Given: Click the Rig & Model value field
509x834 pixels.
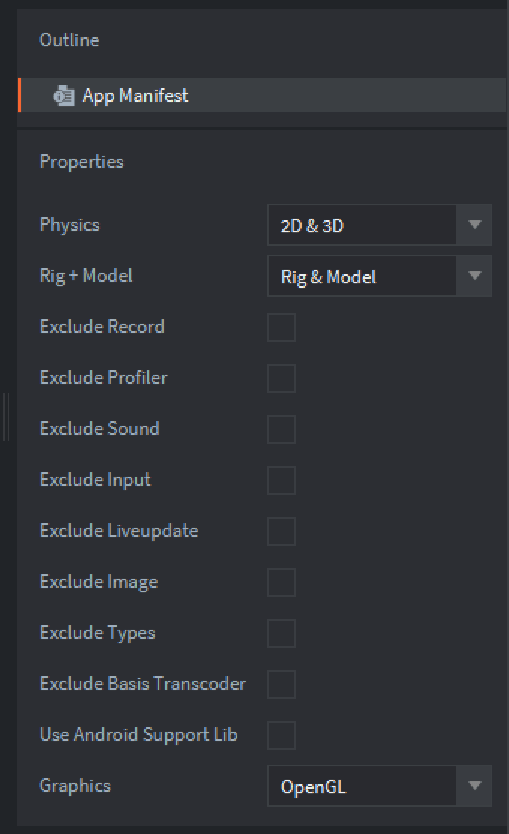Looking at the screenshot, I should [x=362, y=276].
